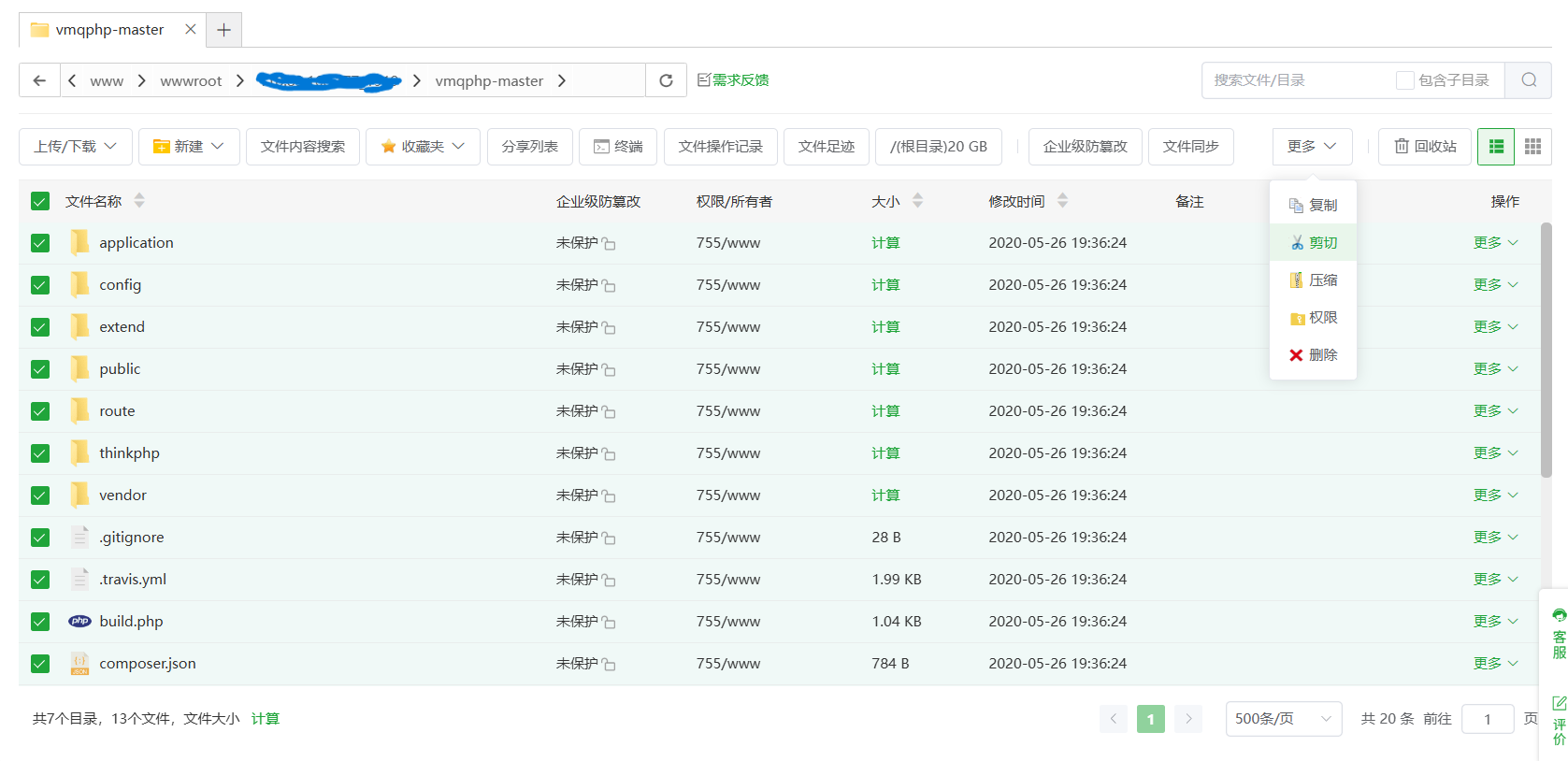Close the vmqphp-master tab
This screenshot has height=761, width=1568.
coord(191,29)
